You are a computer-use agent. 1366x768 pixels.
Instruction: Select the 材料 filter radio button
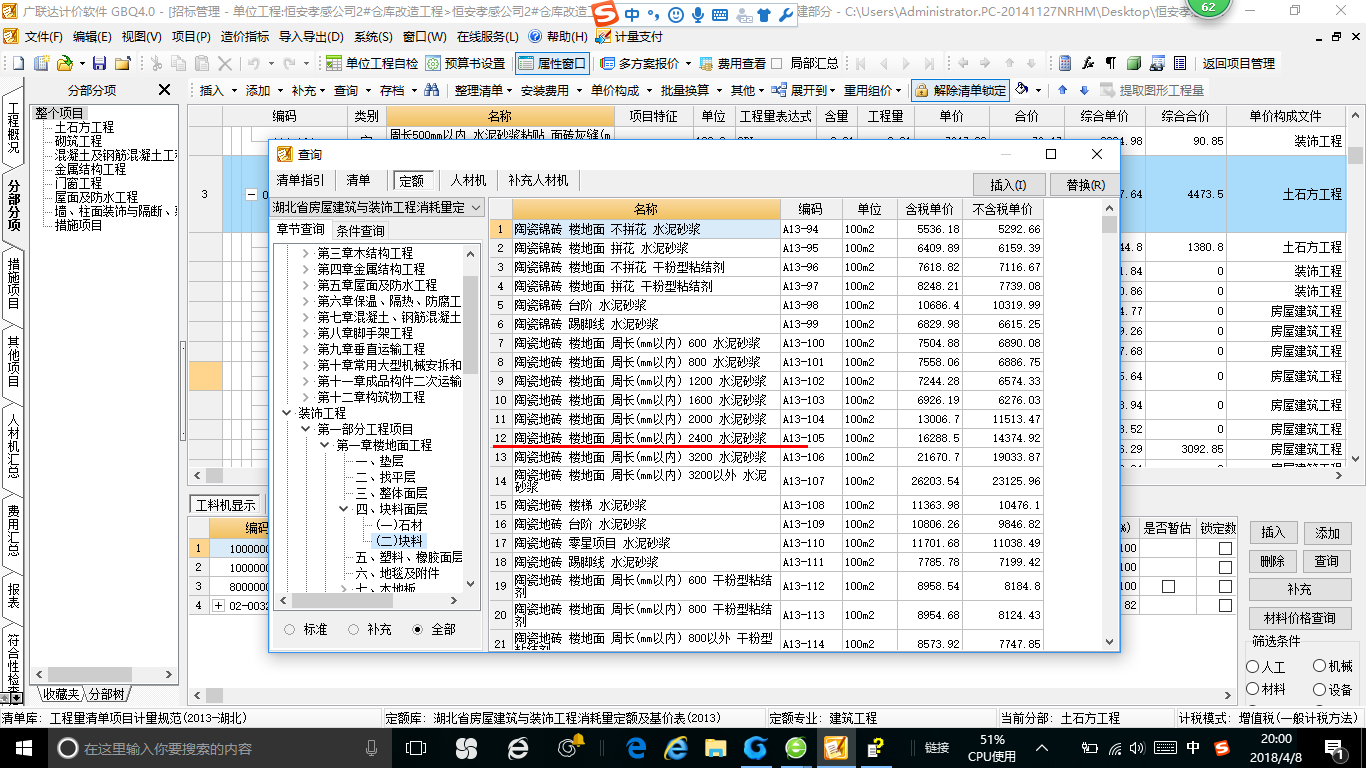coord(1253,689)
